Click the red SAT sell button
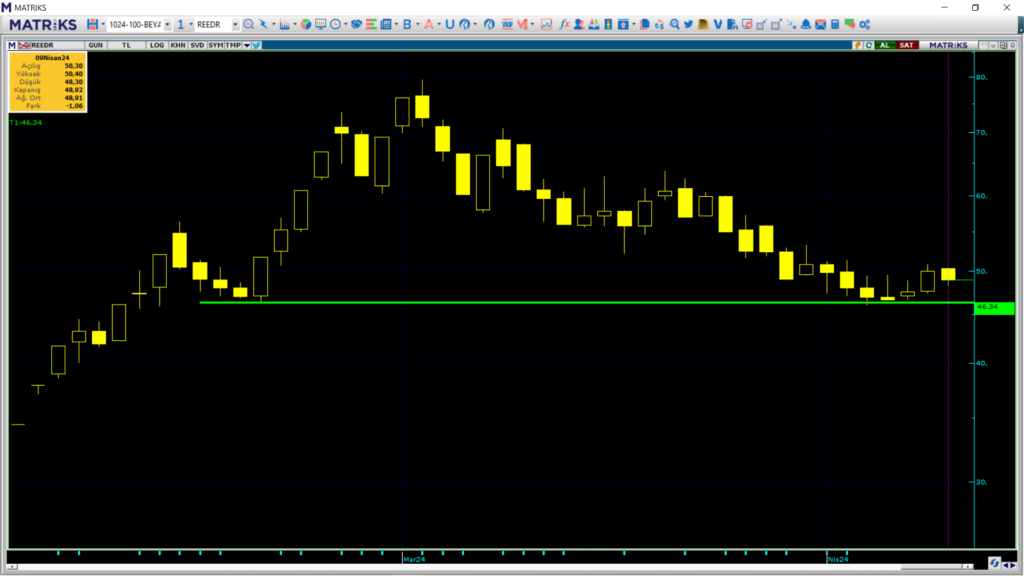This screenshot has height=576, width=1024. tap(906, 44)
